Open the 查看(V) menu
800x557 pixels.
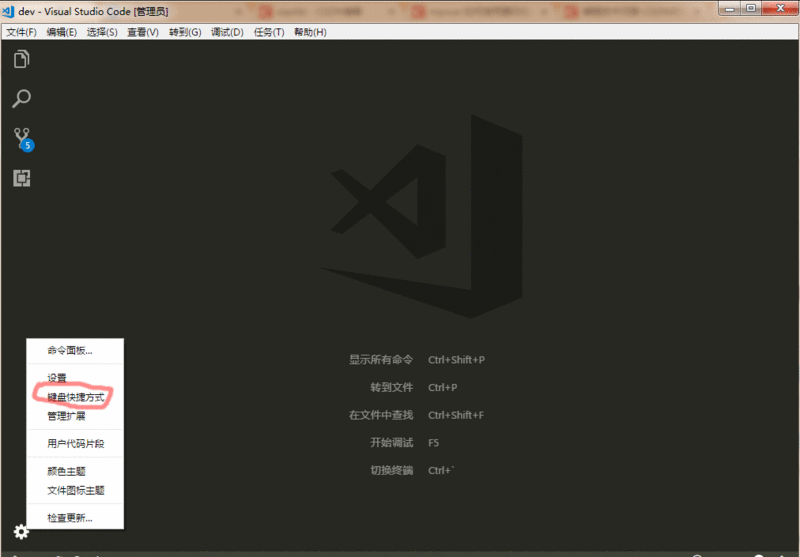point(143,32)
